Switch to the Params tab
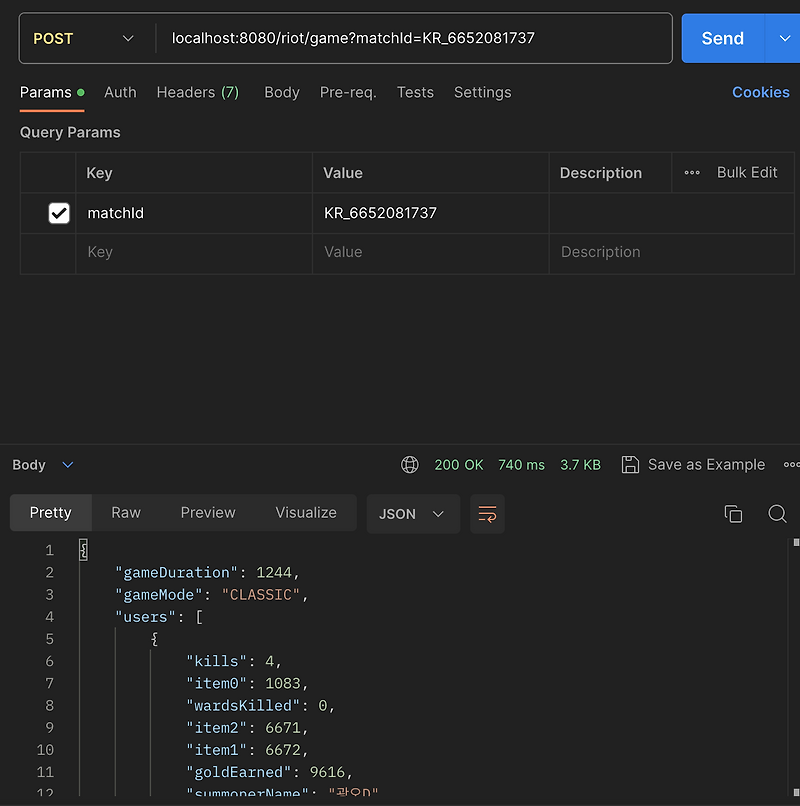The height and width of the screenshot is (806, 800). point(52,93)
